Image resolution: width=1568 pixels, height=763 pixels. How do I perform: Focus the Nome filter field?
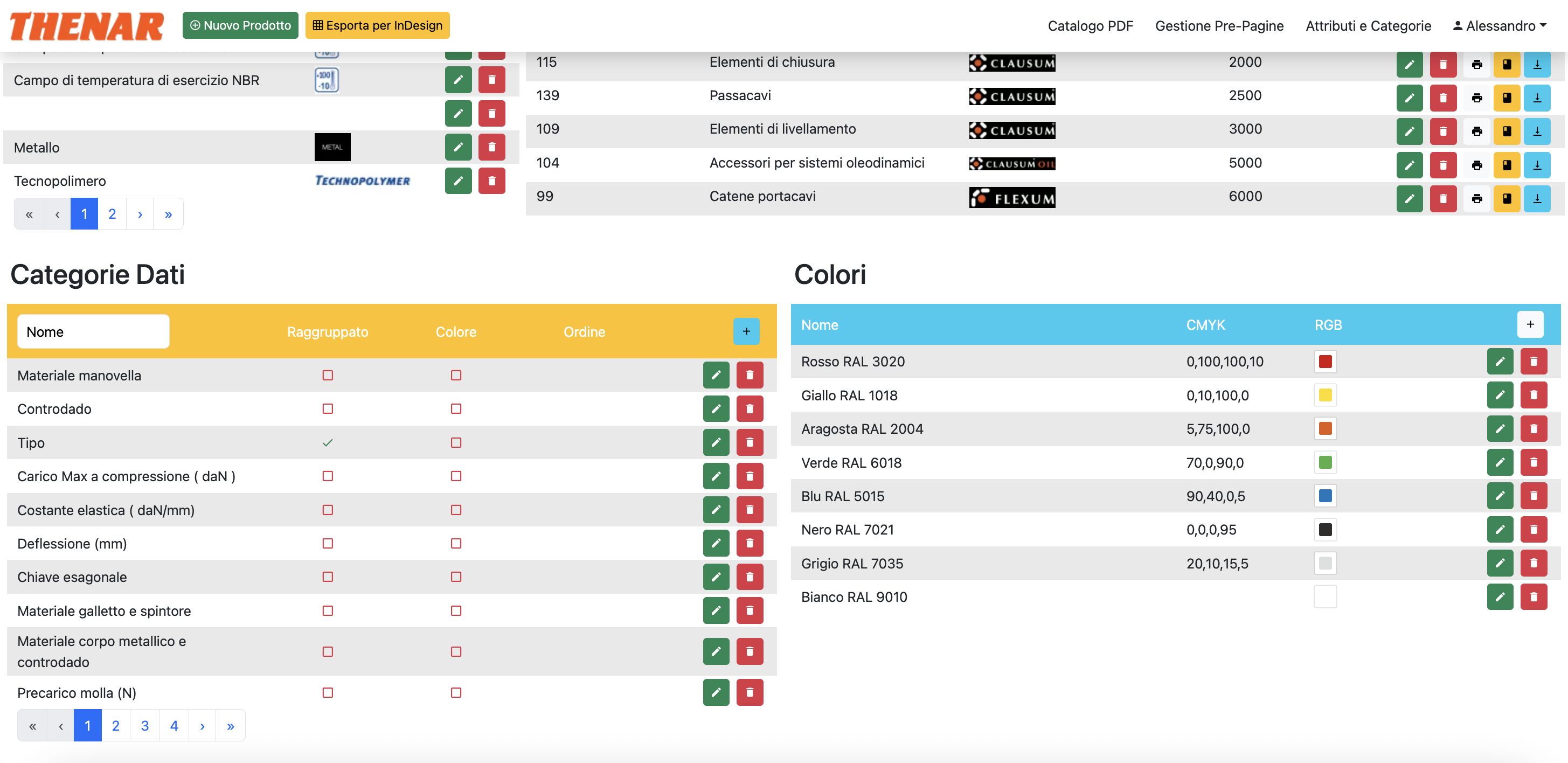tap(93, 331)
